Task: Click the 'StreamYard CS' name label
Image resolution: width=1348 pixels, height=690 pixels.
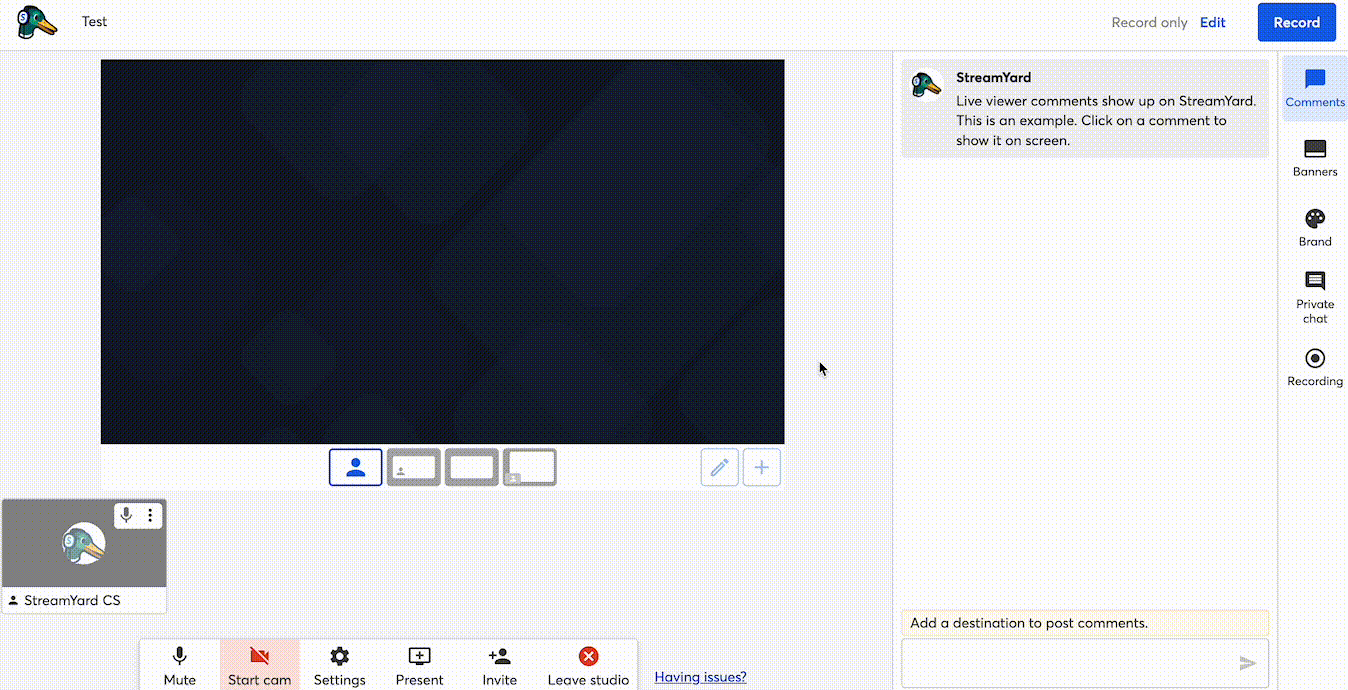Action: [x=72, y=600]
